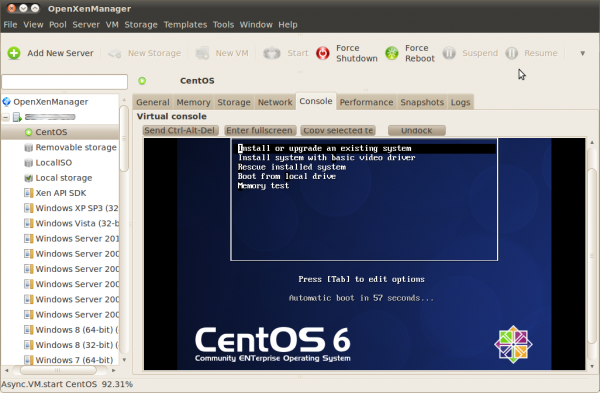Click the green Force Reboot icon

pyautogui.click(x=392, y=53)
